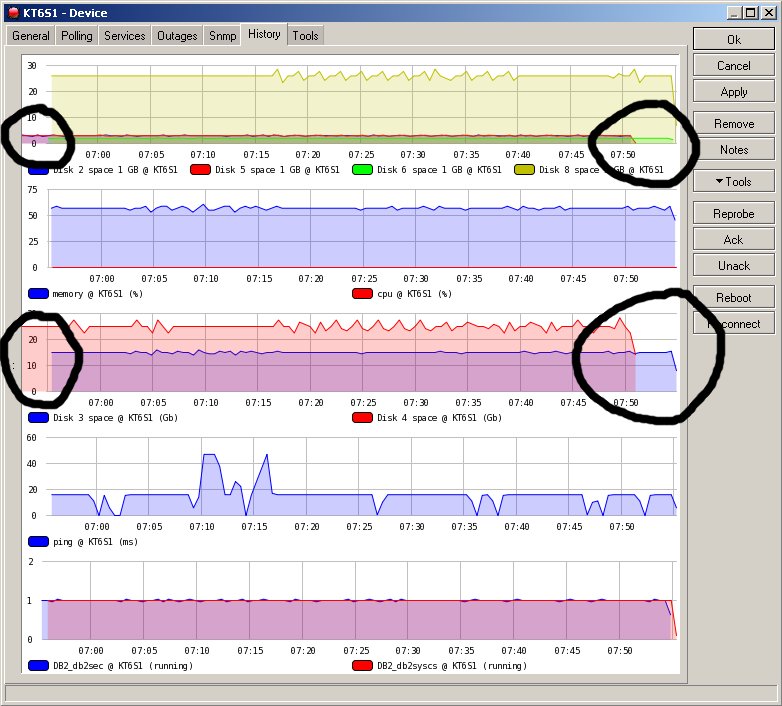Click the 'Disk 6 space 1 GB @ KT6S1' label

[439, 170]
